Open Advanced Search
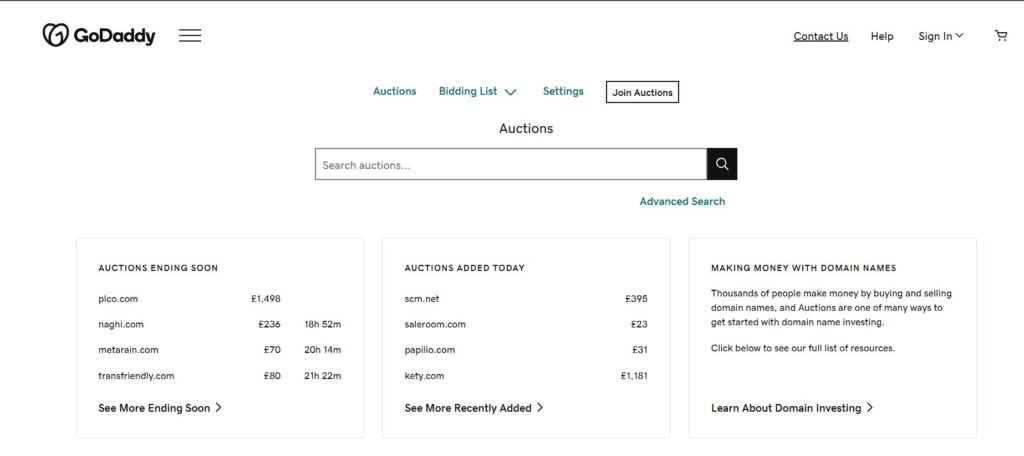The height and width of the screenshot is (456, 1024). click(x=682, y=201)
